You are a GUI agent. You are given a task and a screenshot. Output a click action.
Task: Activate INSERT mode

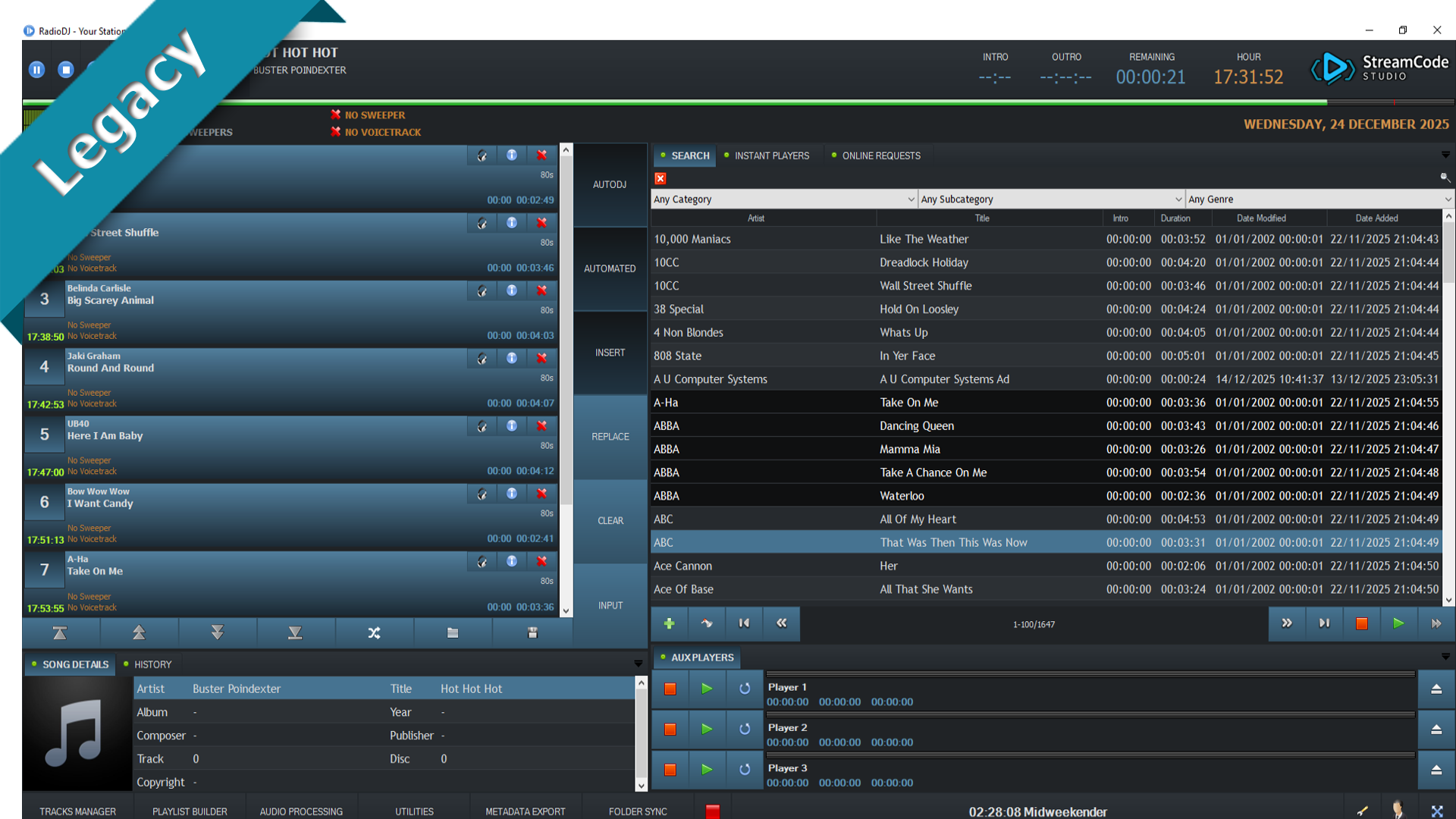click(609, 353)
